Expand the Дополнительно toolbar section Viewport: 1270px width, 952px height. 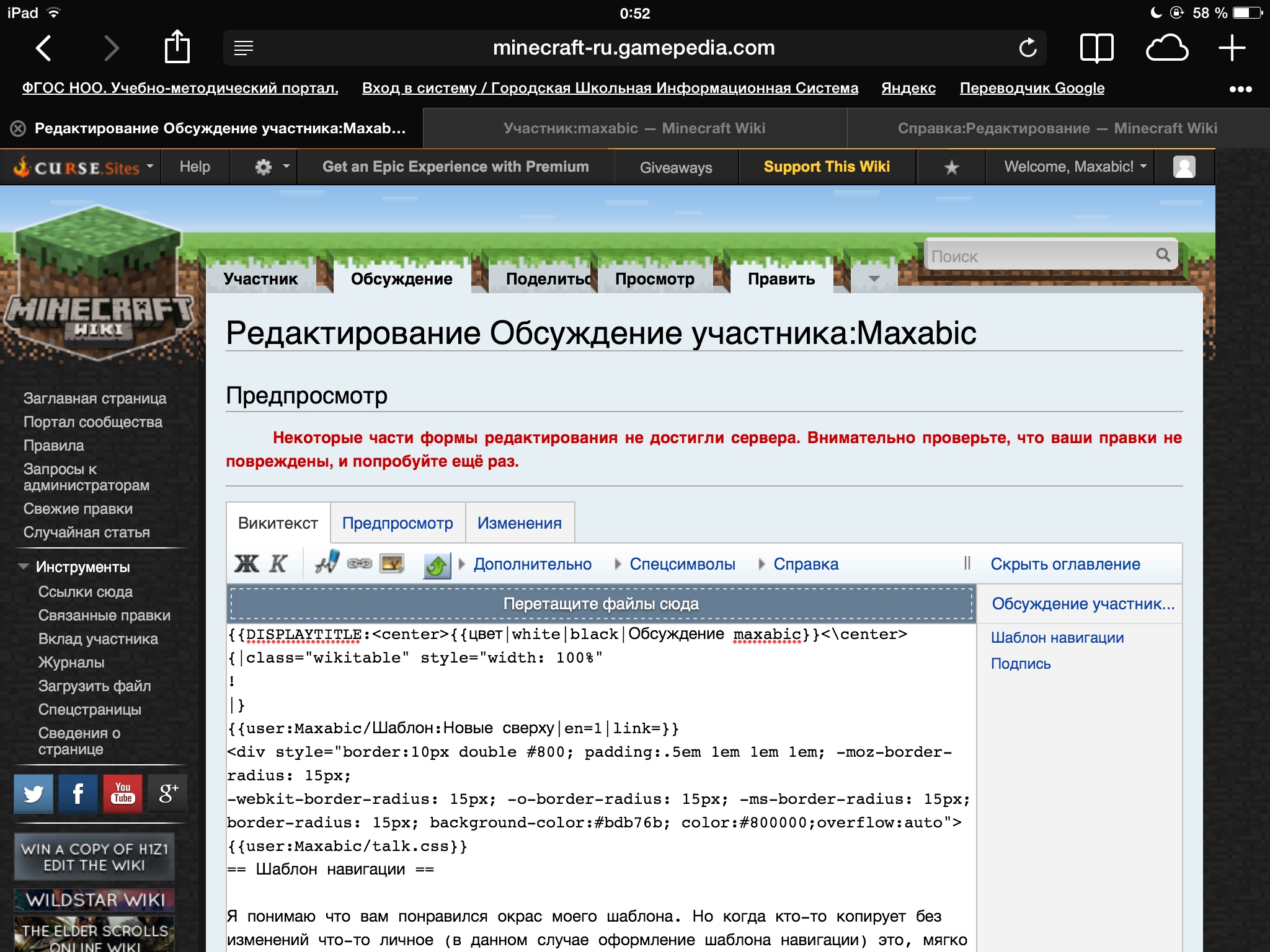click(x=531, y=564)
